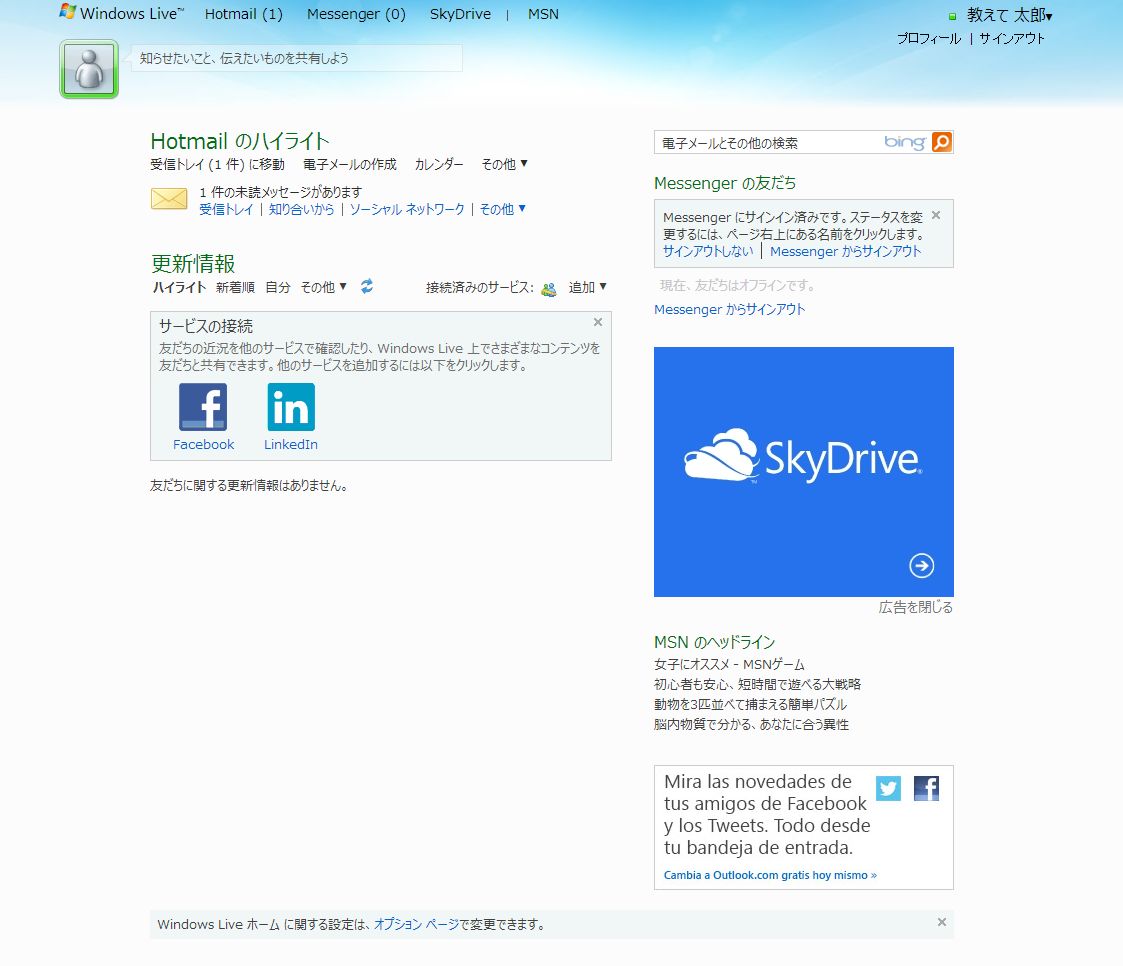Connect the Facebook service icon
Screen dimensions: 1123x966
click(x=203, y=406)
